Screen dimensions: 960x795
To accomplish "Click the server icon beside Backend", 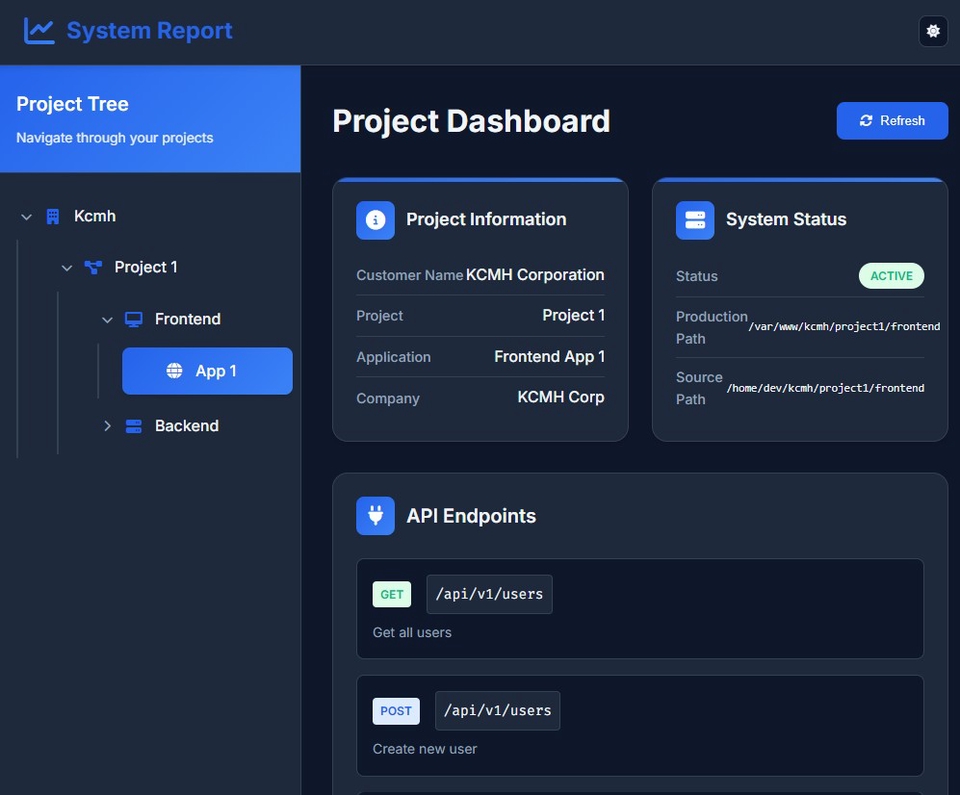I will [x=133, y=425].
